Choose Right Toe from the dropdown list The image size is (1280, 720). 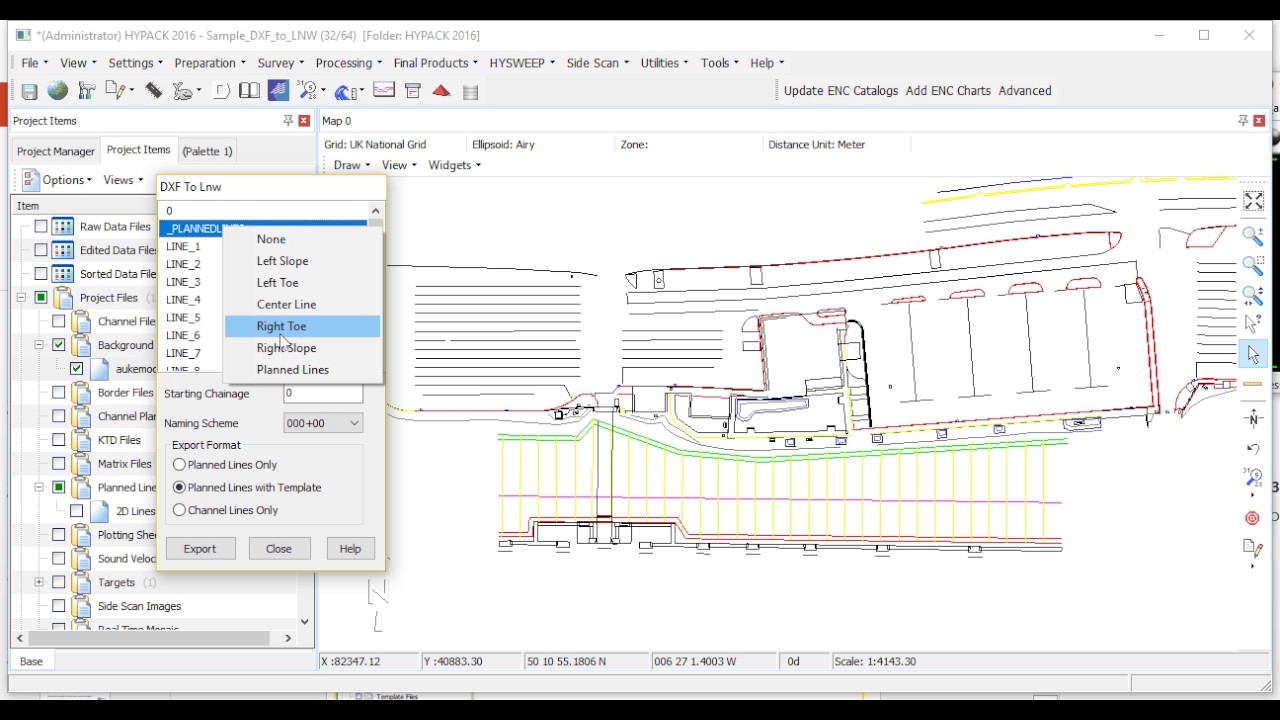[302, 326]
